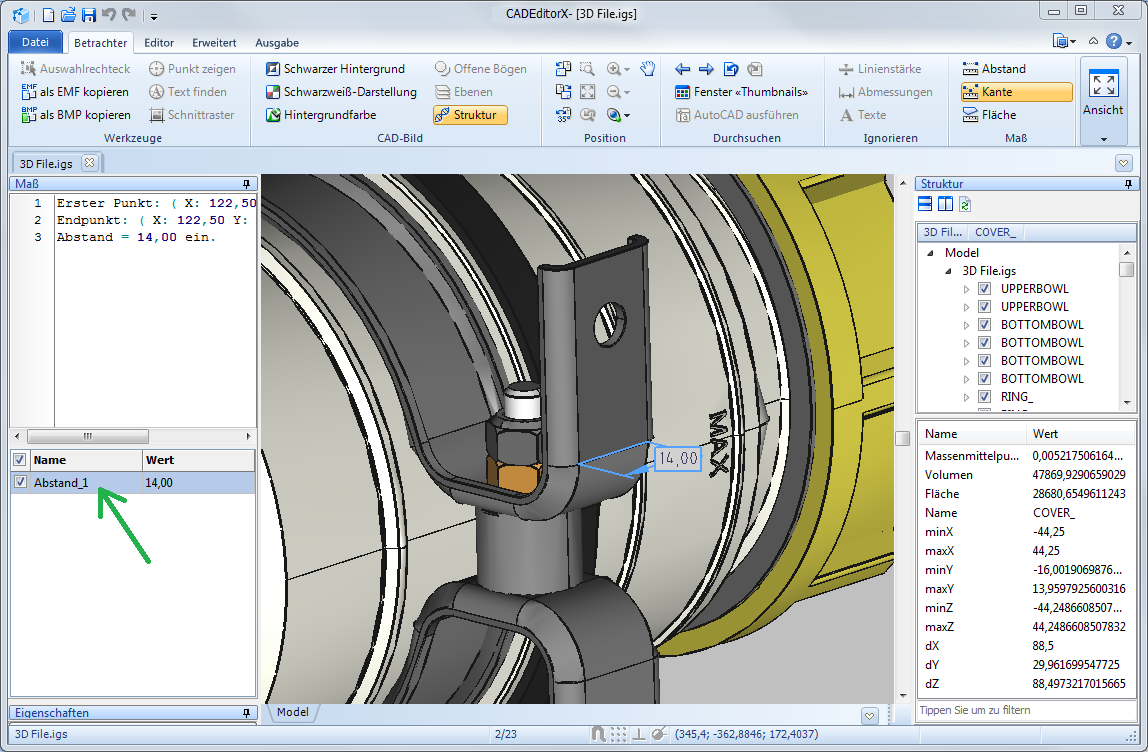This screenshot has width=1148, height=752.
Task: Switch to the Ausgabe ribbon tab
Action: pyautogui.click(x=277, y=43)
